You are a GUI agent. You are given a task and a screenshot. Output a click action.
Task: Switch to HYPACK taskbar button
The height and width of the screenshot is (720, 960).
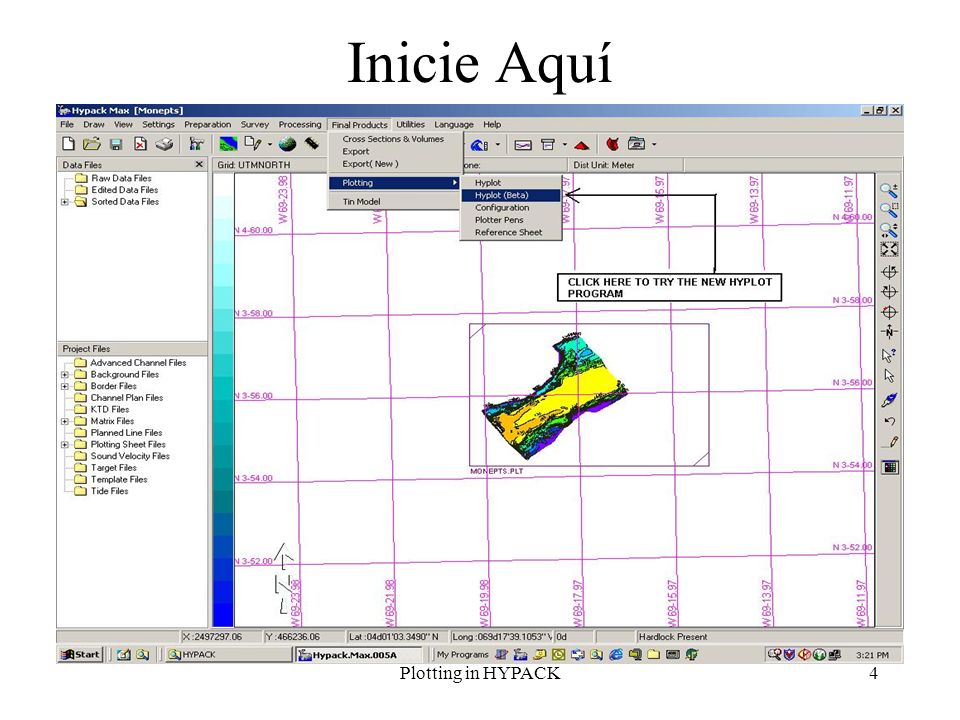[x=228, y=654]
